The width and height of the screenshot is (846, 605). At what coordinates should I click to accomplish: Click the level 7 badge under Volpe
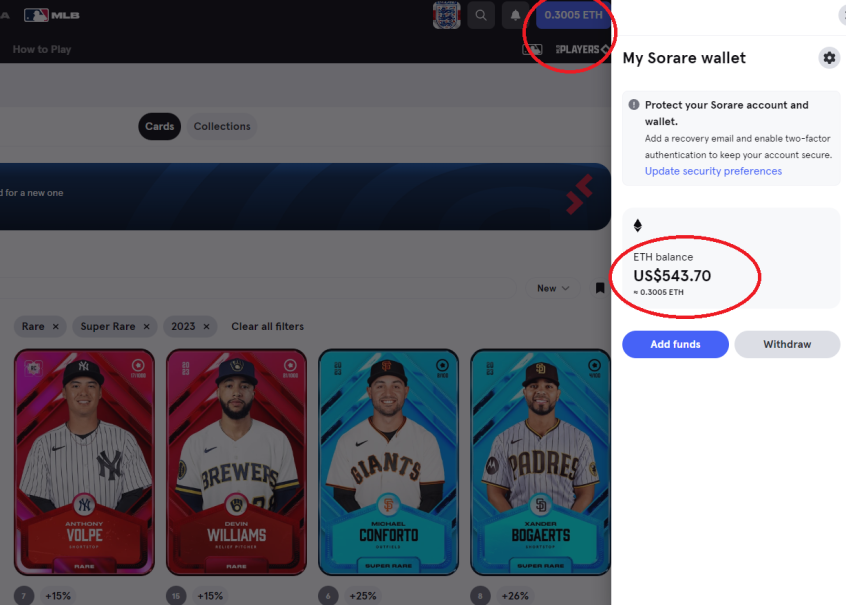click(x=24, y=596)
